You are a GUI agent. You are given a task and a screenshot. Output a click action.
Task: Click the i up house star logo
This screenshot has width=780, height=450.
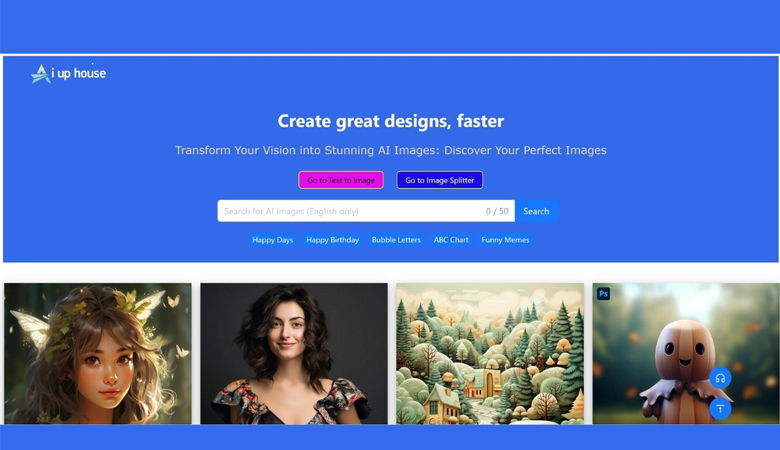pos(41,74)
